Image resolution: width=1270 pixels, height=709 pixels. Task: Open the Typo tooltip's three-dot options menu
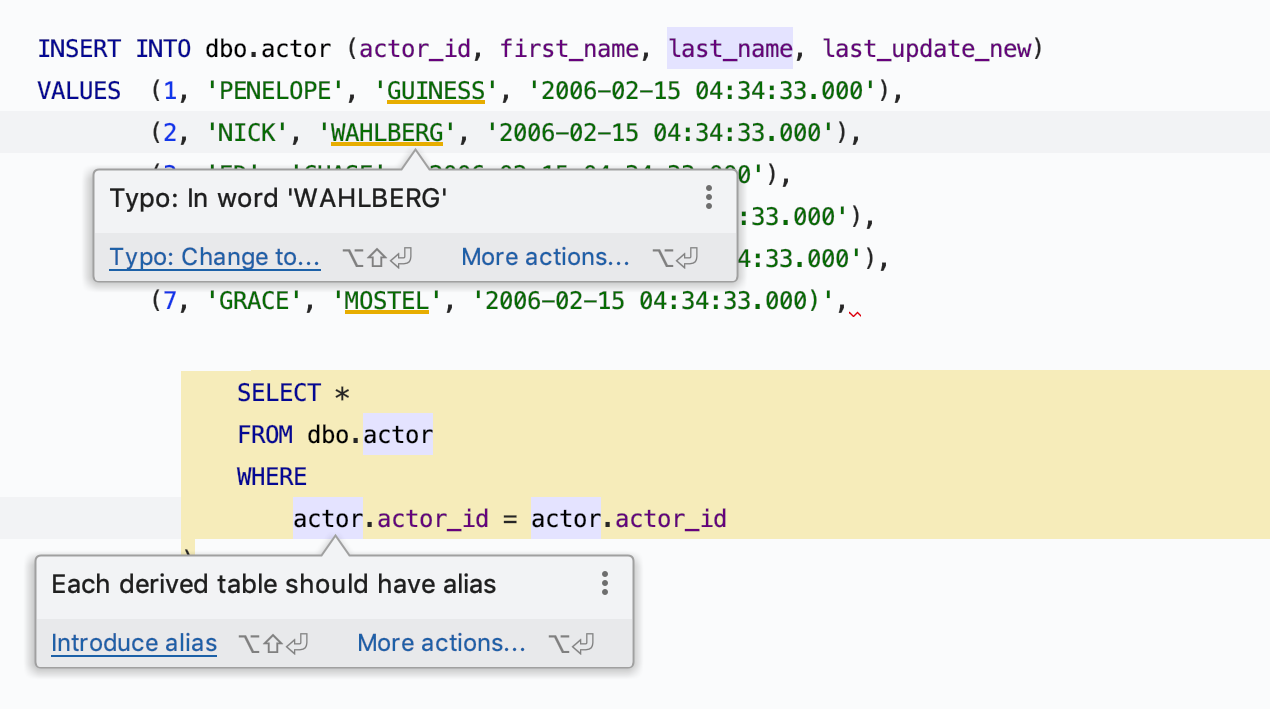(708, 197)
